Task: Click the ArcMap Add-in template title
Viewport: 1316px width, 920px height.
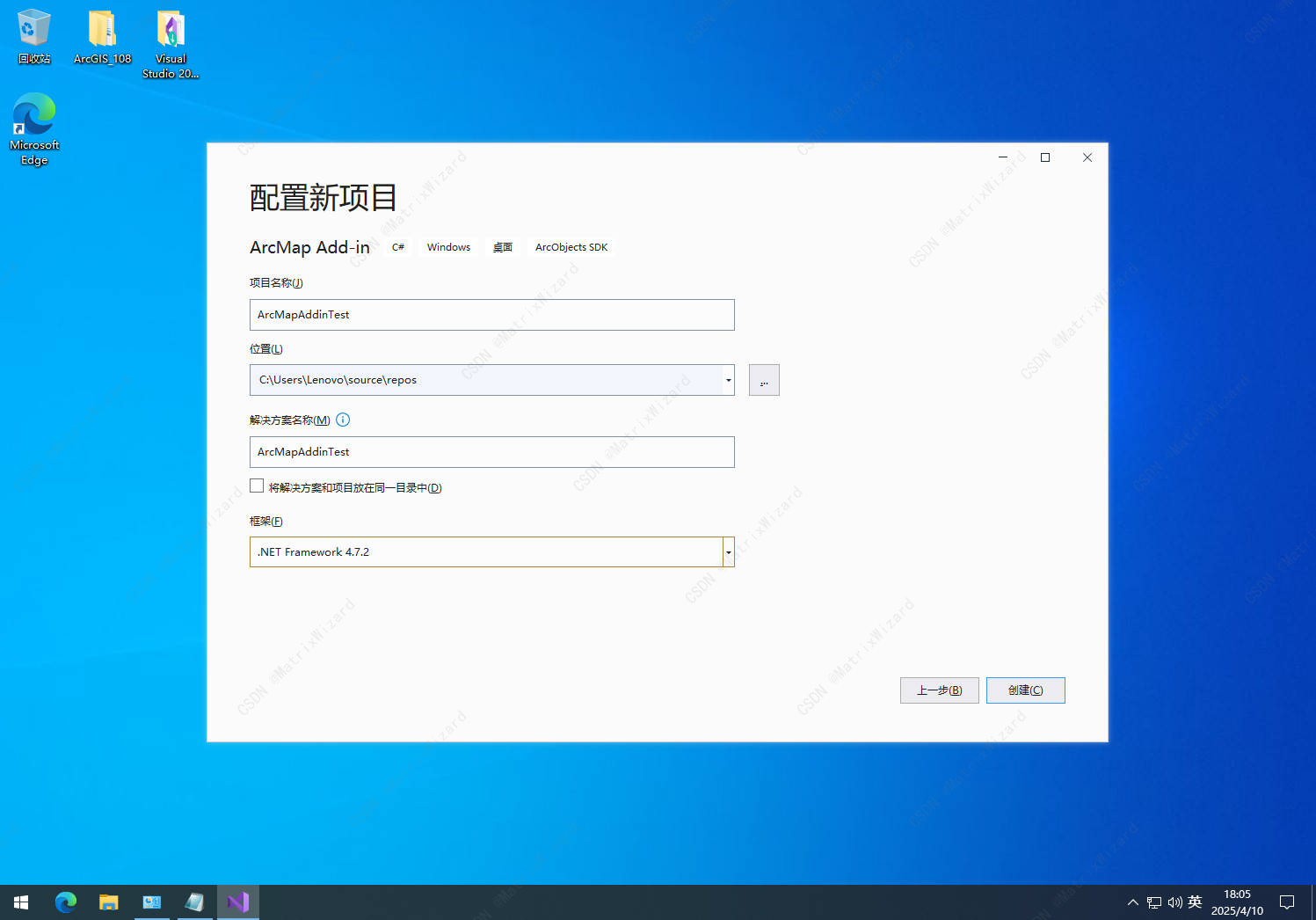Action: (309, 247)
